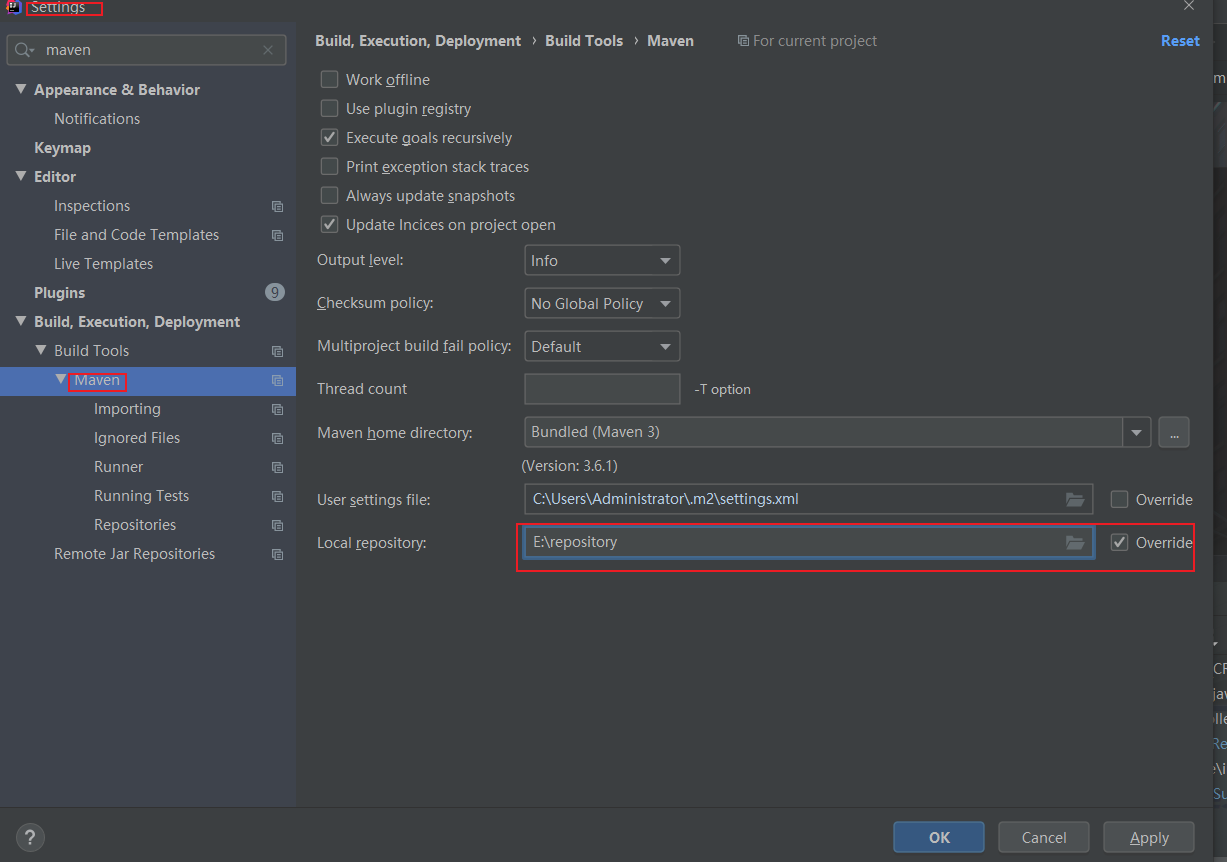Click the User settings file path field
This screenshot has height=862, width=1227.
coord(808,499)
